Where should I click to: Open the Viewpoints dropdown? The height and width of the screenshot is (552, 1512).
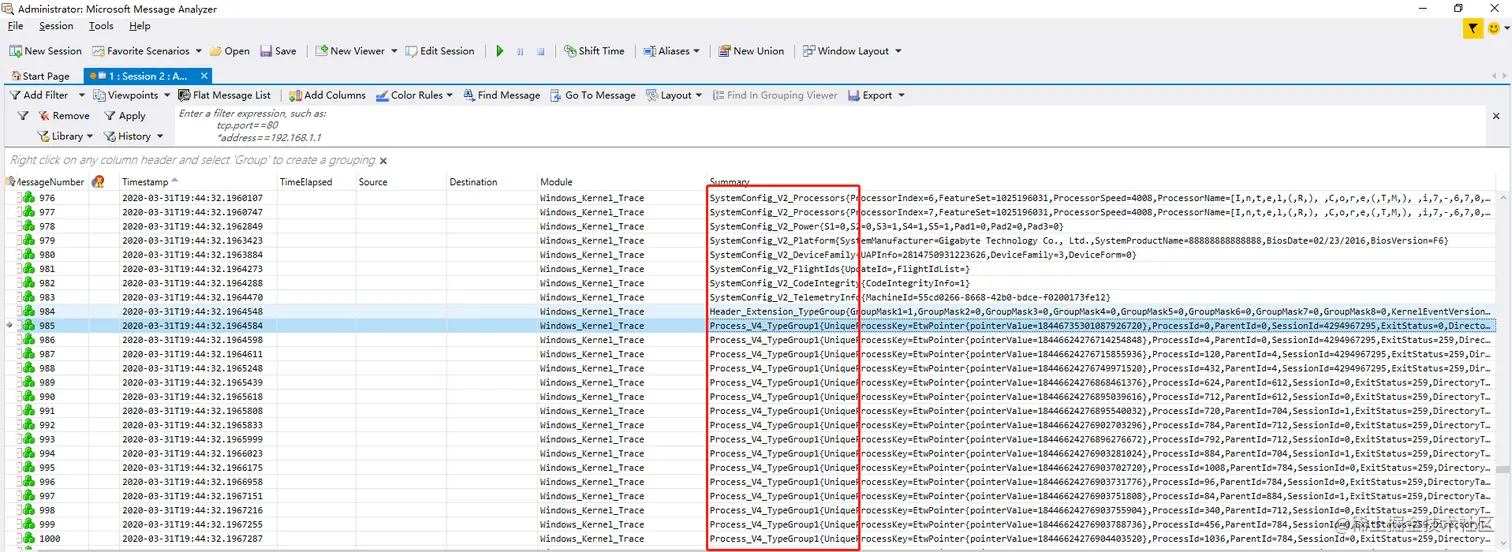(x=132, y=95)
